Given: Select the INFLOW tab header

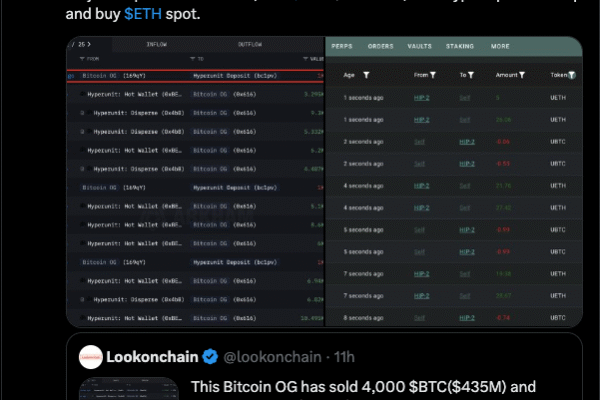Looking at the screenshot, I should pos(157,45).
